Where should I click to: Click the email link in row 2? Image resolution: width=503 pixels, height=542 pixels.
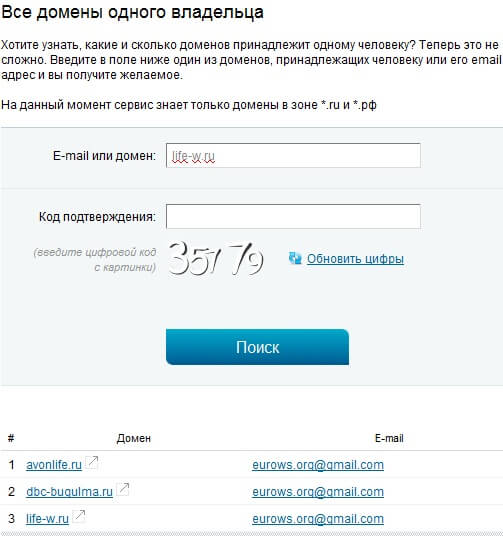(x=318, y=492)
